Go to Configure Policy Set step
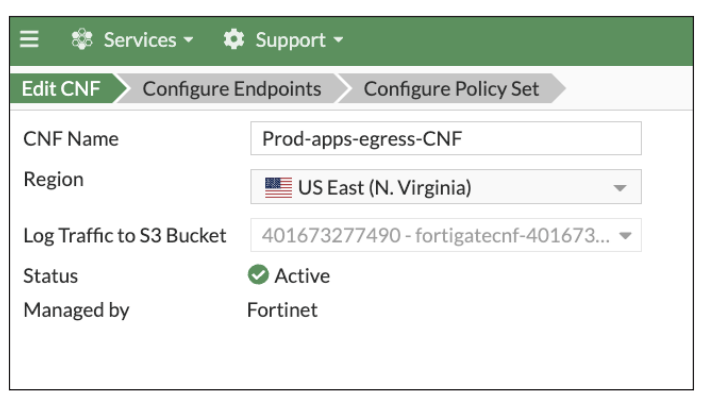Image resolution: width=706 pixels, height=398 pixels. 451,88
